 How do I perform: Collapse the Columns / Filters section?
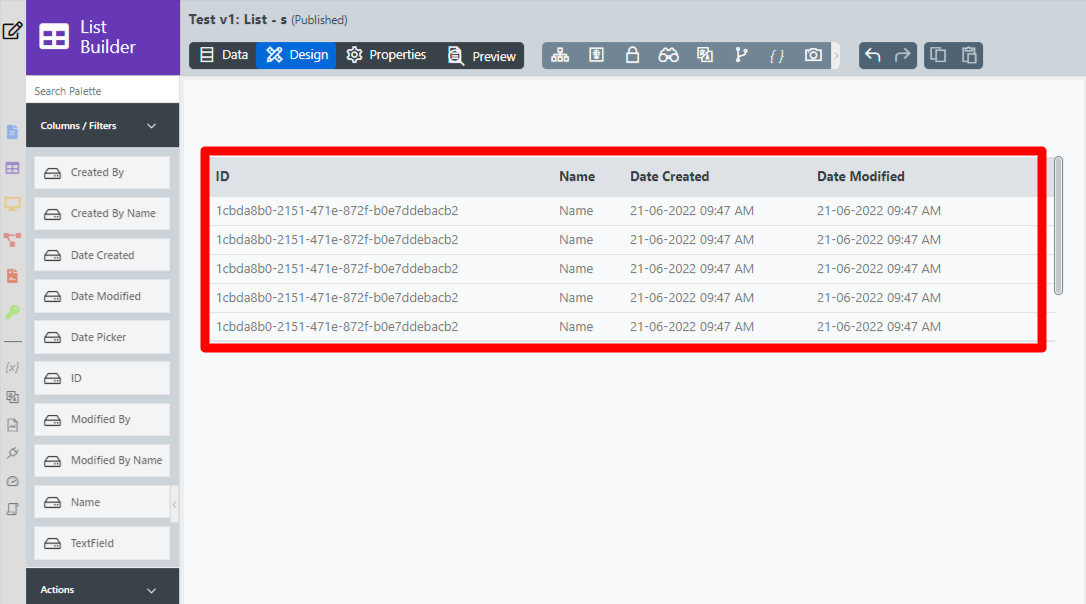(152, 126)
